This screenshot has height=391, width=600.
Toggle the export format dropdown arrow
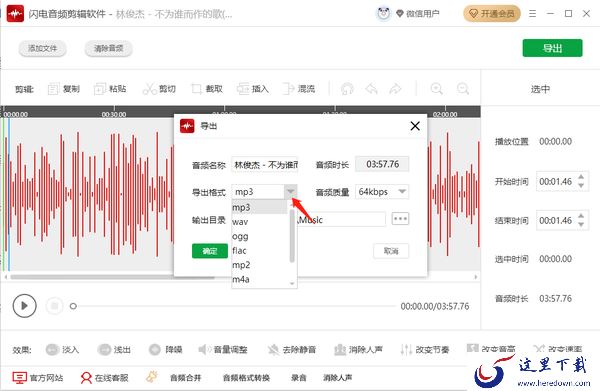click(290, 191)
